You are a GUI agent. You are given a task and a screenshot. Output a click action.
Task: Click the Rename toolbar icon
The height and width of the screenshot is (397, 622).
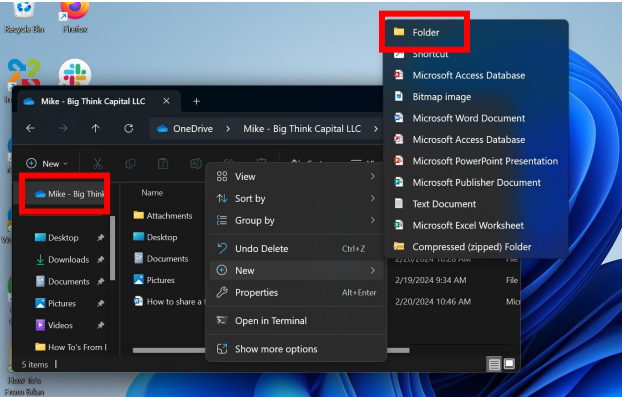coord(196,163)
